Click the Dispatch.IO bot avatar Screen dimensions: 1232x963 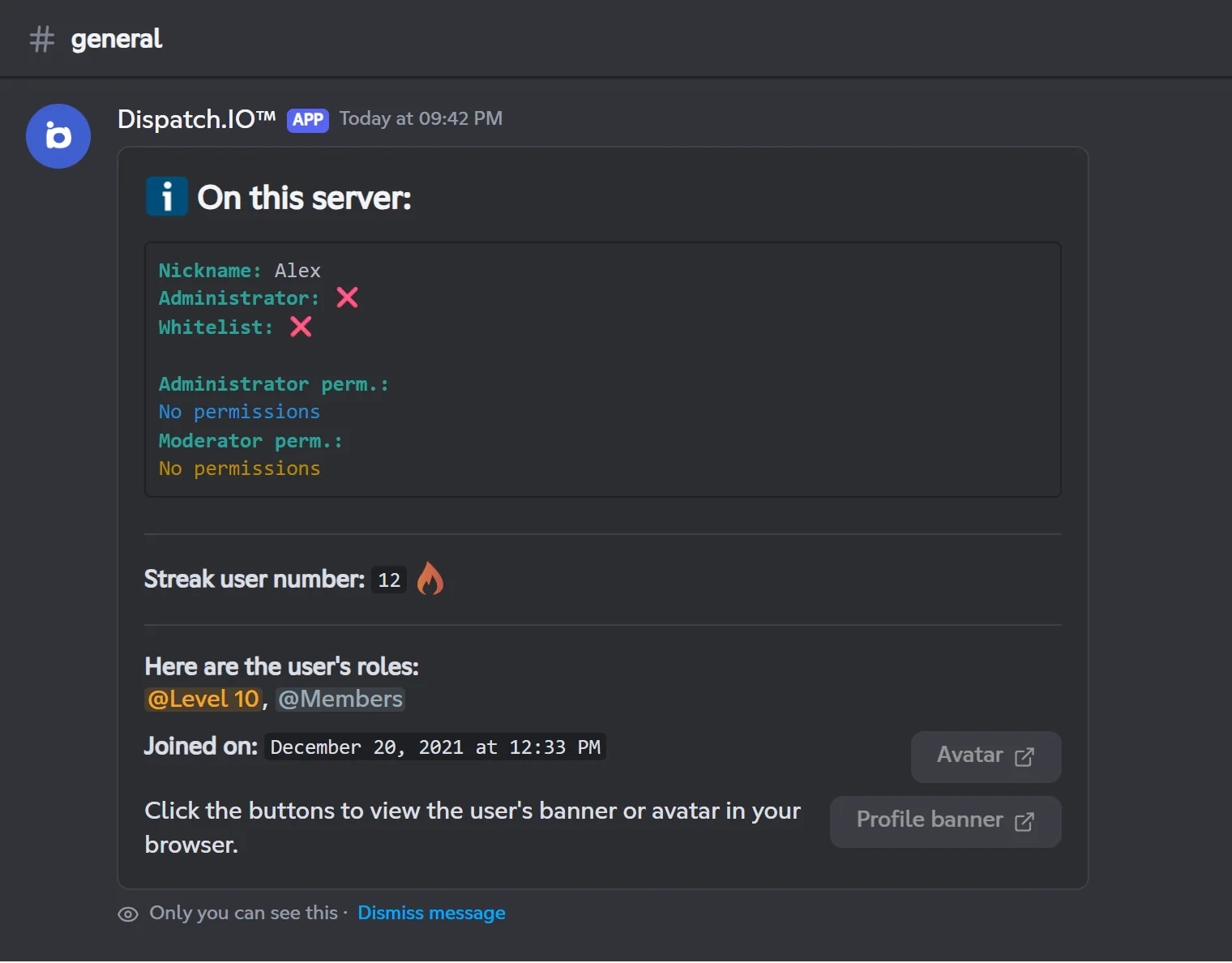click(58, 136)
